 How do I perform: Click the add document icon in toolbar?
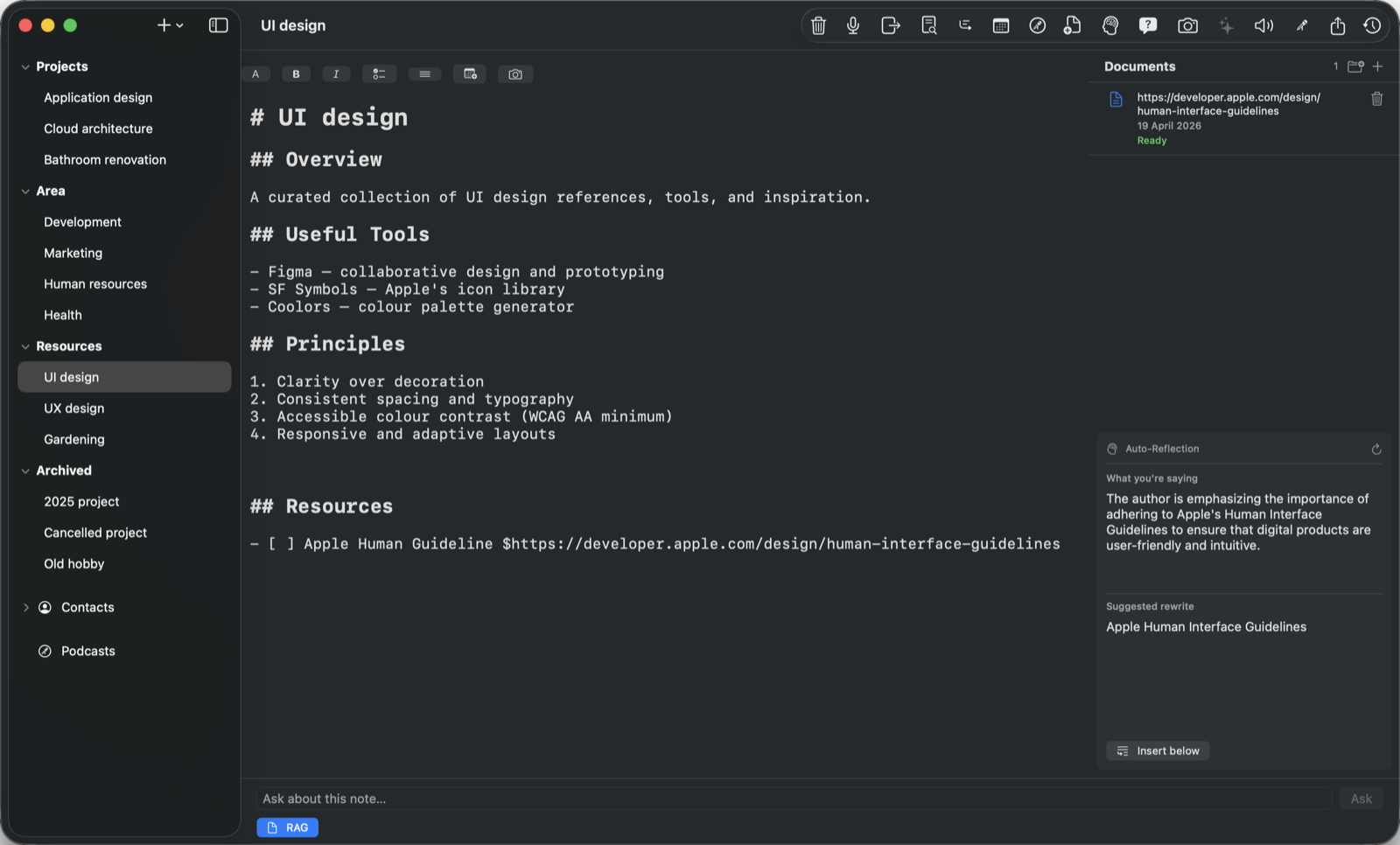click(x=1072, y=25)
